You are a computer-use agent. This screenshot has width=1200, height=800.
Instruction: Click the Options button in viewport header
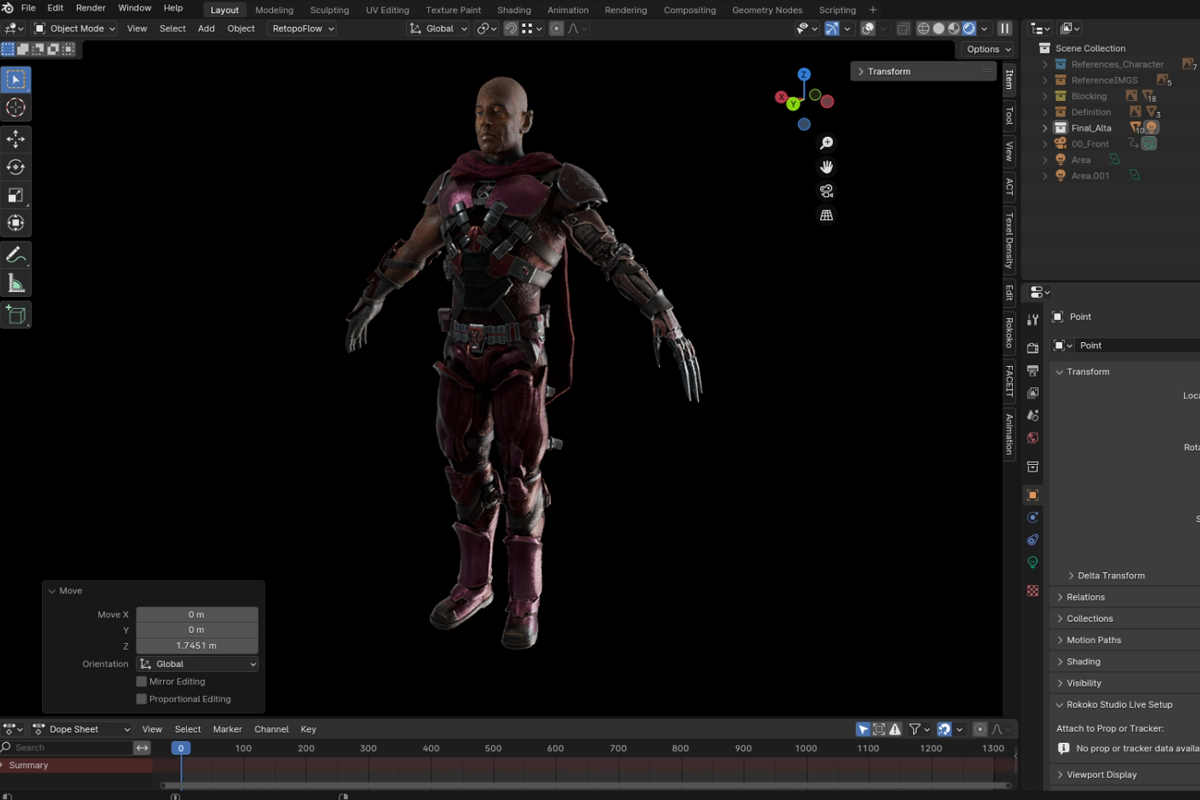(x=987, y=49)
